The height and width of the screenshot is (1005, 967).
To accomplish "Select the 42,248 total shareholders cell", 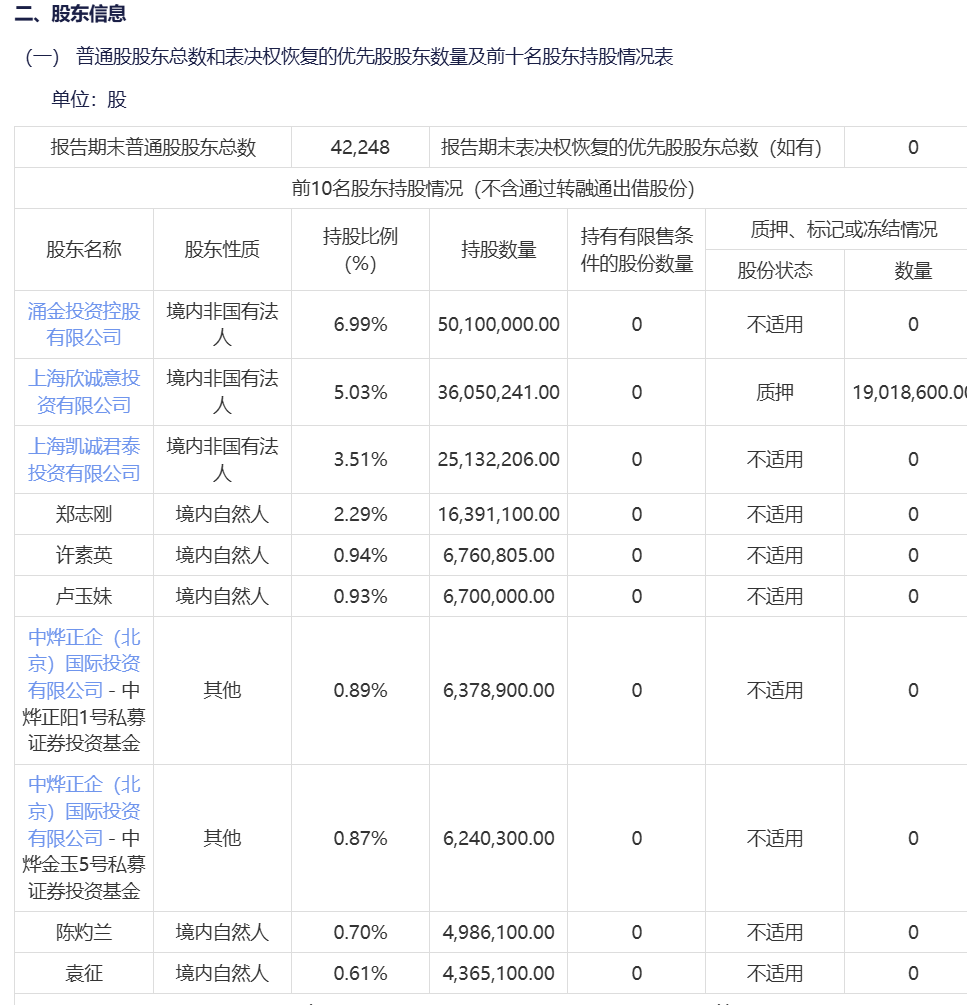I will (x=360, y=147).
